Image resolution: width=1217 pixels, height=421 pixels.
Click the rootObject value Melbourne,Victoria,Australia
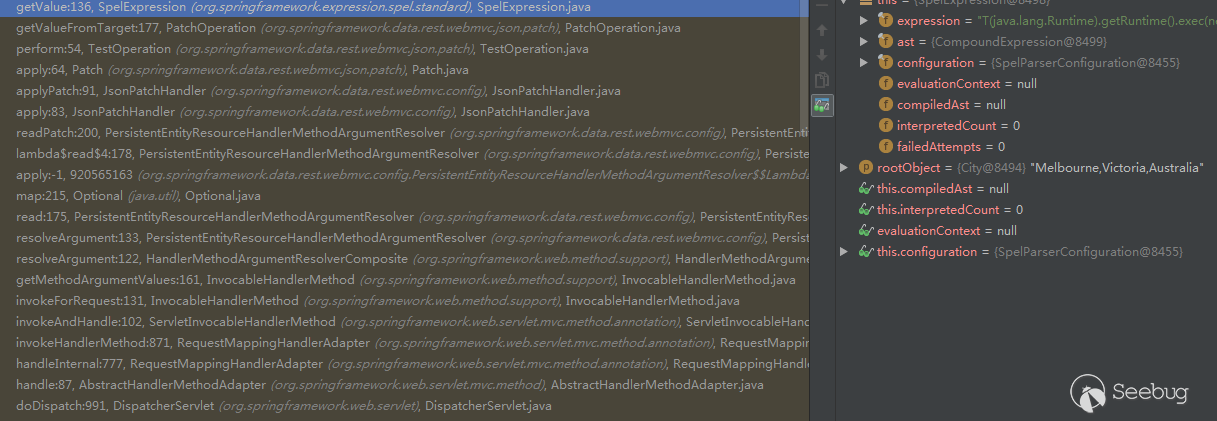coord(1116,168)
